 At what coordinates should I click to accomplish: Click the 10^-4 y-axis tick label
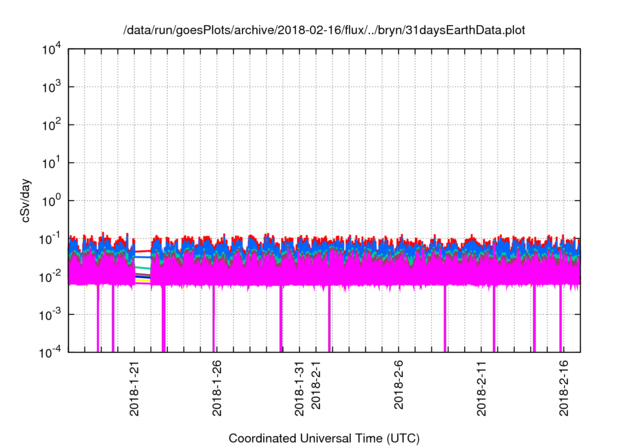pyautogui.click(x=51, y=352)
